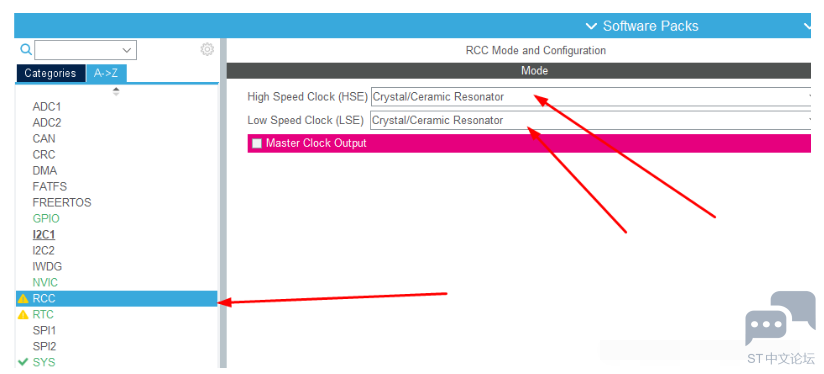Image resolution: width=824 pixels, height=374 pixels.
Task: Select DMA in the peripheral list
Action: coord(45,171)
